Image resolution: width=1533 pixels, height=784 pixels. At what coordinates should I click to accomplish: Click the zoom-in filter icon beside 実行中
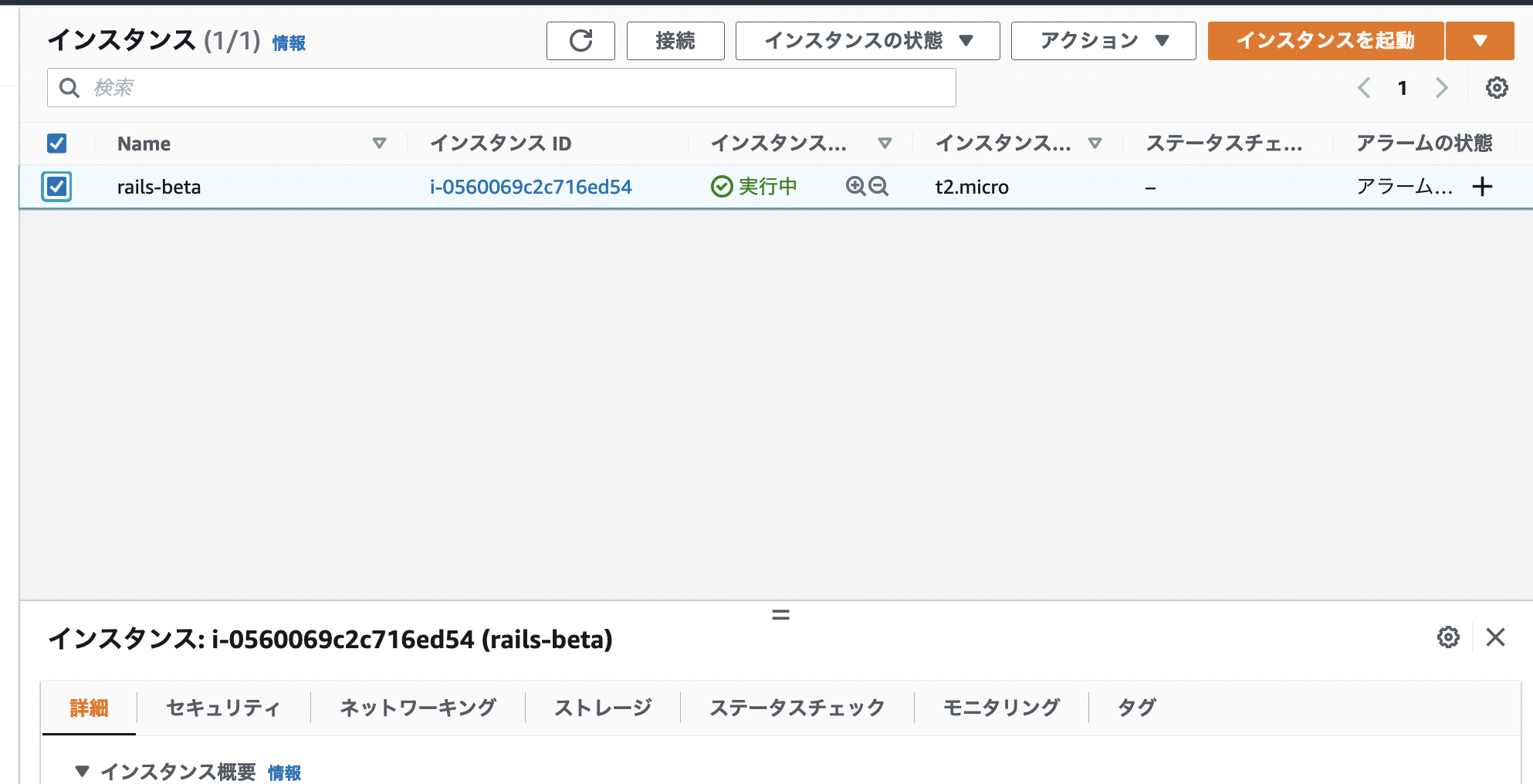855,186
